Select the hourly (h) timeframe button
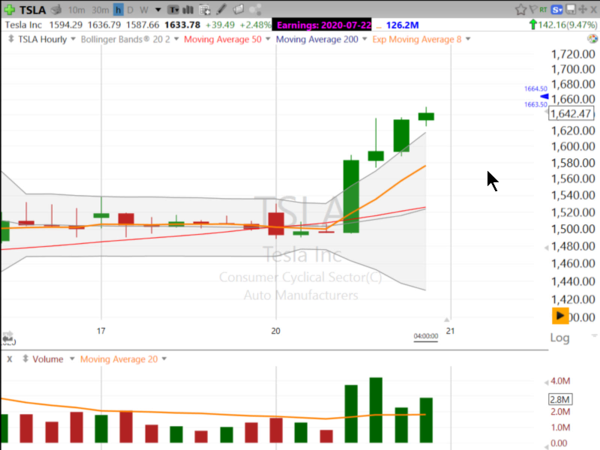 [118, 9]
